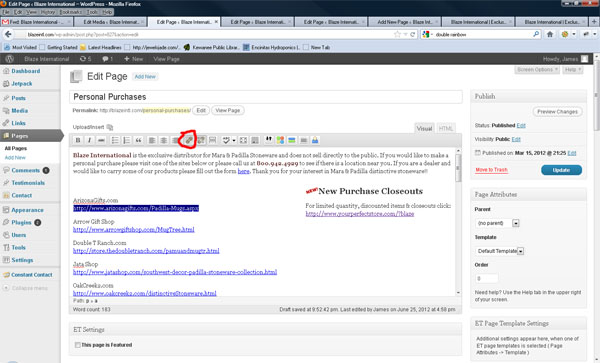This screenshot has width=600, height=363.
Task: Click the Unlink broken chain icon
Action: point(201,140)
